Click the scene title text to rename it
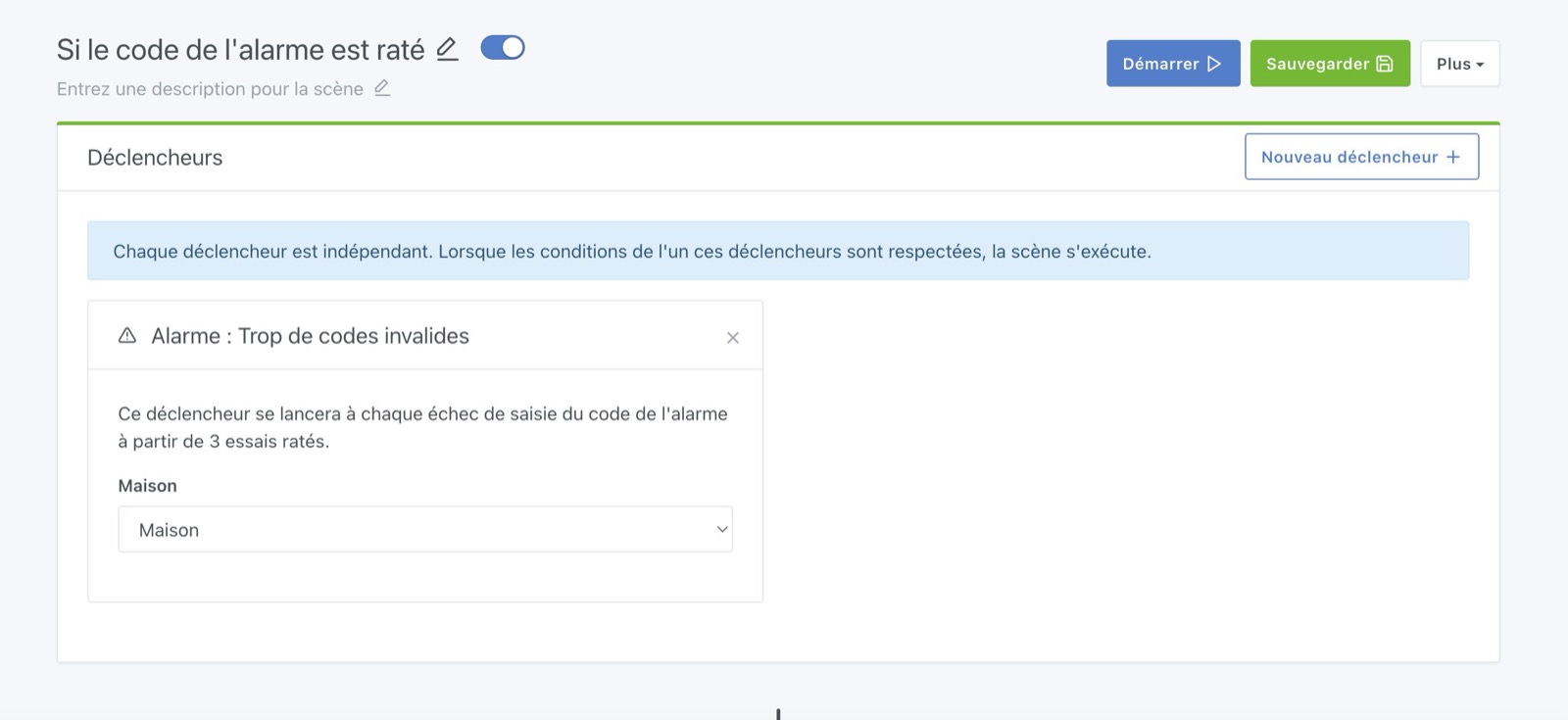Viewport: 1568px width, 720px height. tap(240, 50)
